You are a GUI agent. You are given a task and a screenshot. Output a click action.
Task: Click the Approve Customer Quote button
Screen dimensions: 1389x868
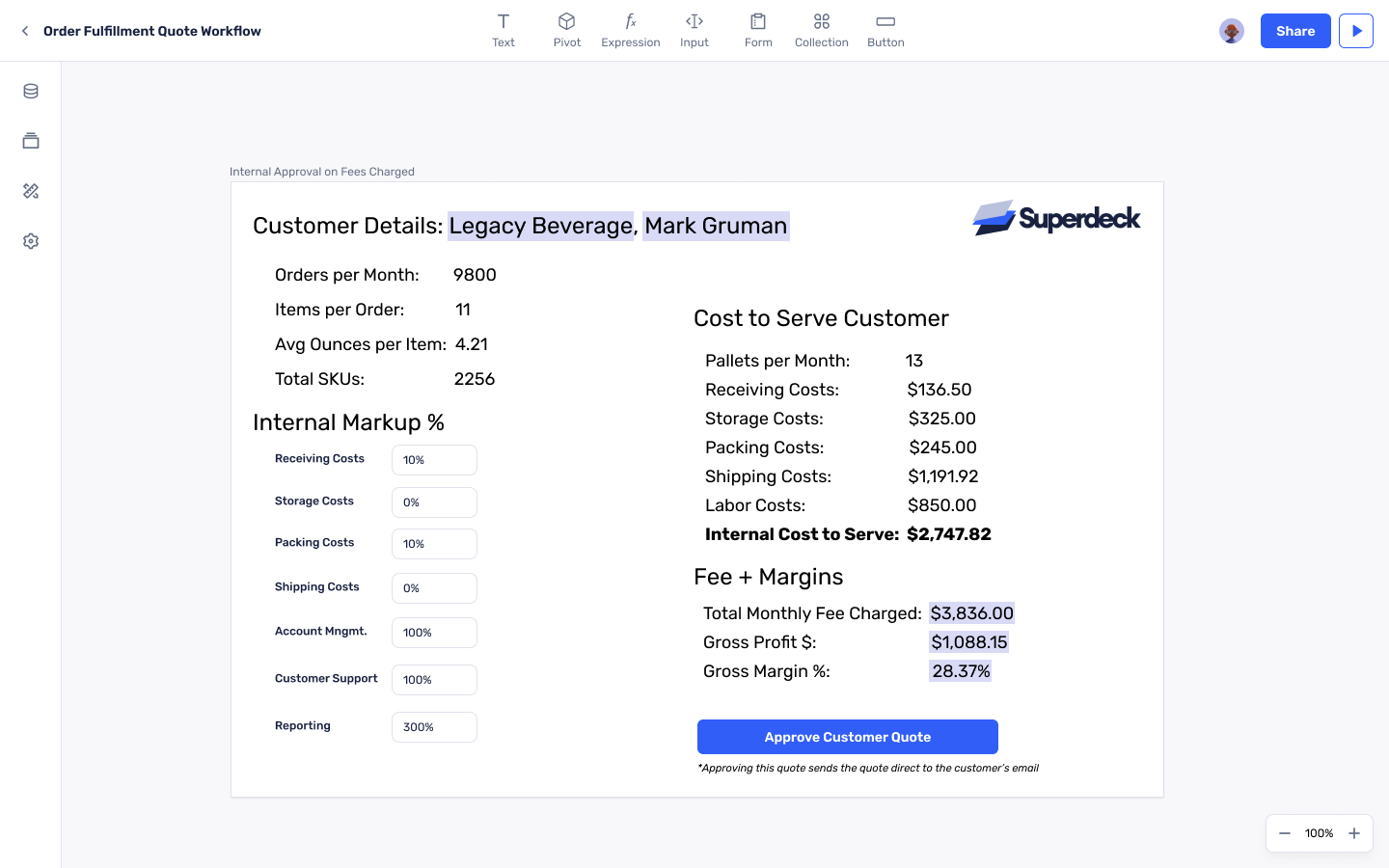[x=848, y=737]
